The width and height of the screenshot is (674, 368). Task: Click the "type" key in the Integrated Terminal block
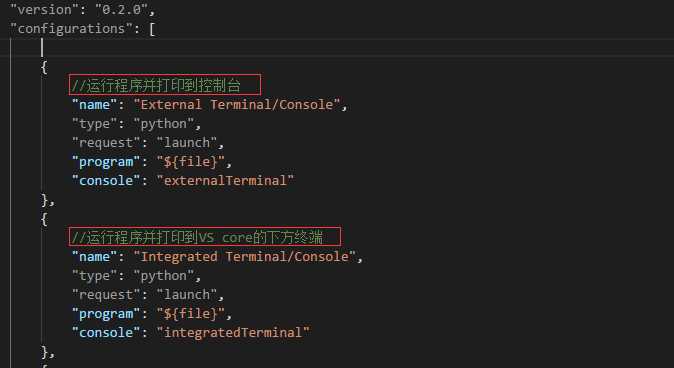pos(94,276)
